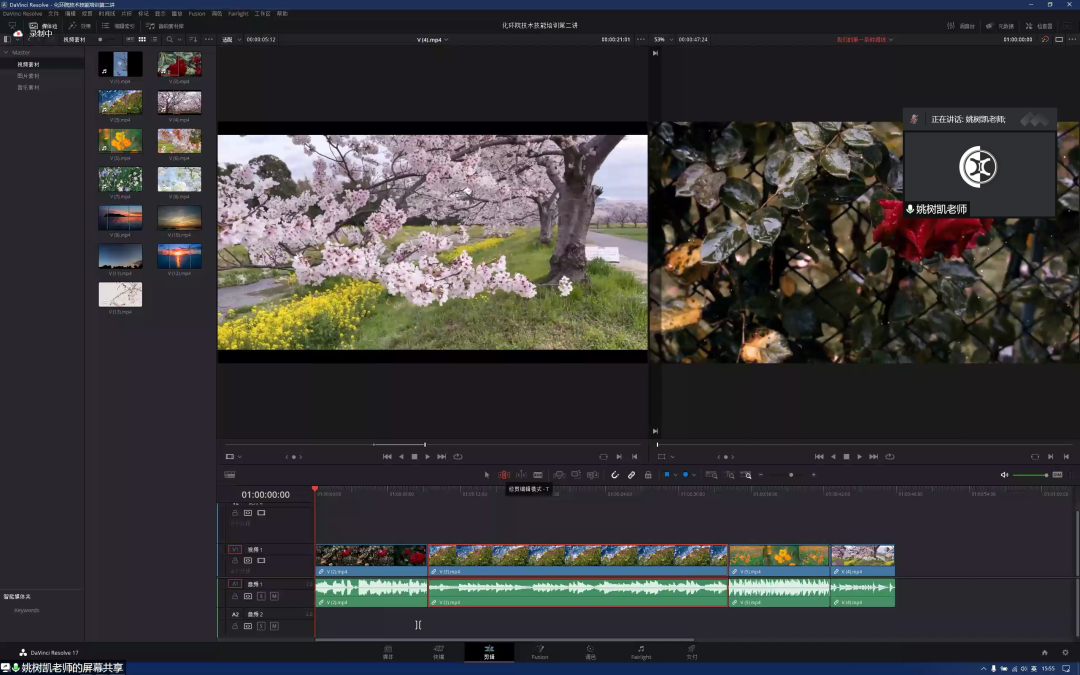Open the DaVinci Resolve menu
The image size is (1080, 675).
pyautogui.click(x=22, y=14)
